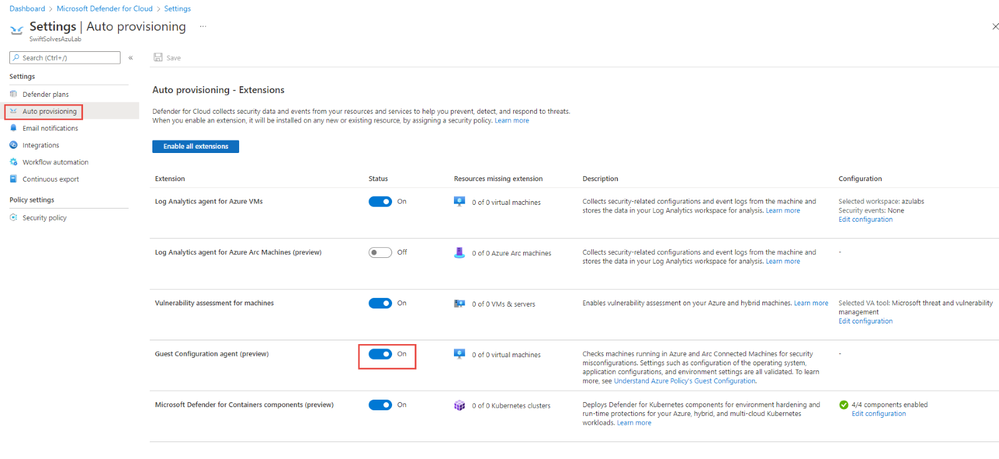The image size is (999, 459).
Task: Click the Workflow automation icon
Action: pos(13,162)
